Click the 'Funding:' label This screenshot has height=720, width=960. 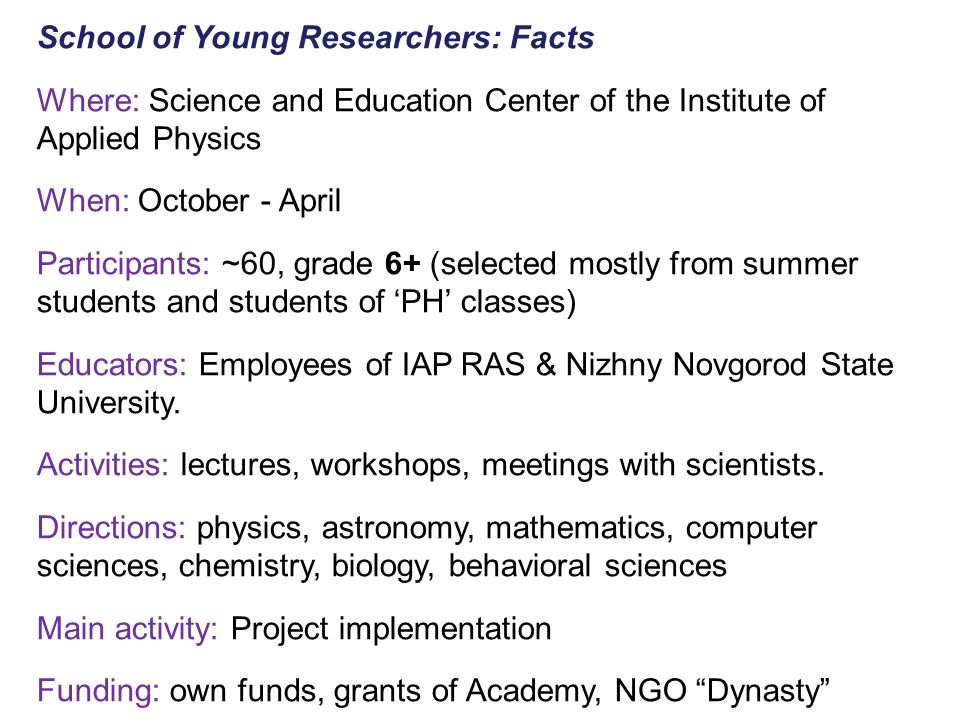[x=98, y=692]
